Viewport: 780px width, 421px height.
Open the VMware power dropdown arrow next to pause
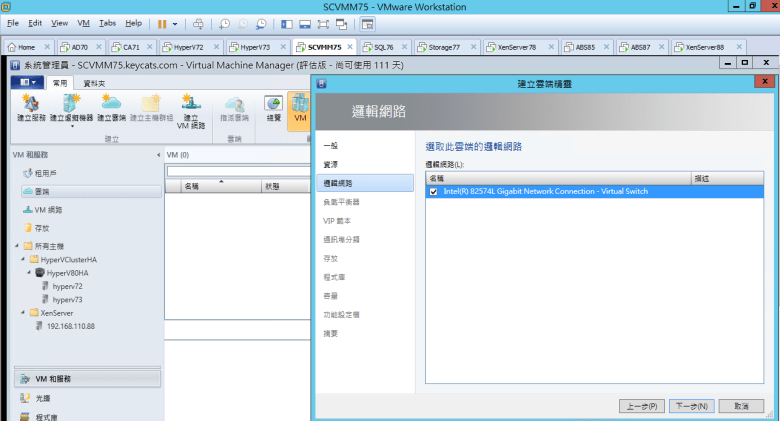point(176,22)
